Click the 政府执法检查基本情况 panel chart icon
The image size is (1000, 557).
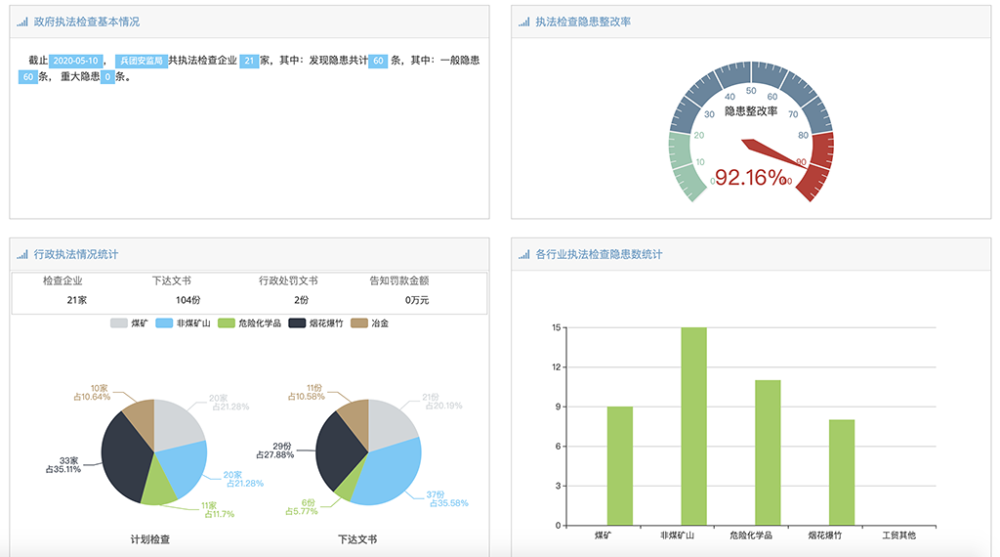pos(22,22)
